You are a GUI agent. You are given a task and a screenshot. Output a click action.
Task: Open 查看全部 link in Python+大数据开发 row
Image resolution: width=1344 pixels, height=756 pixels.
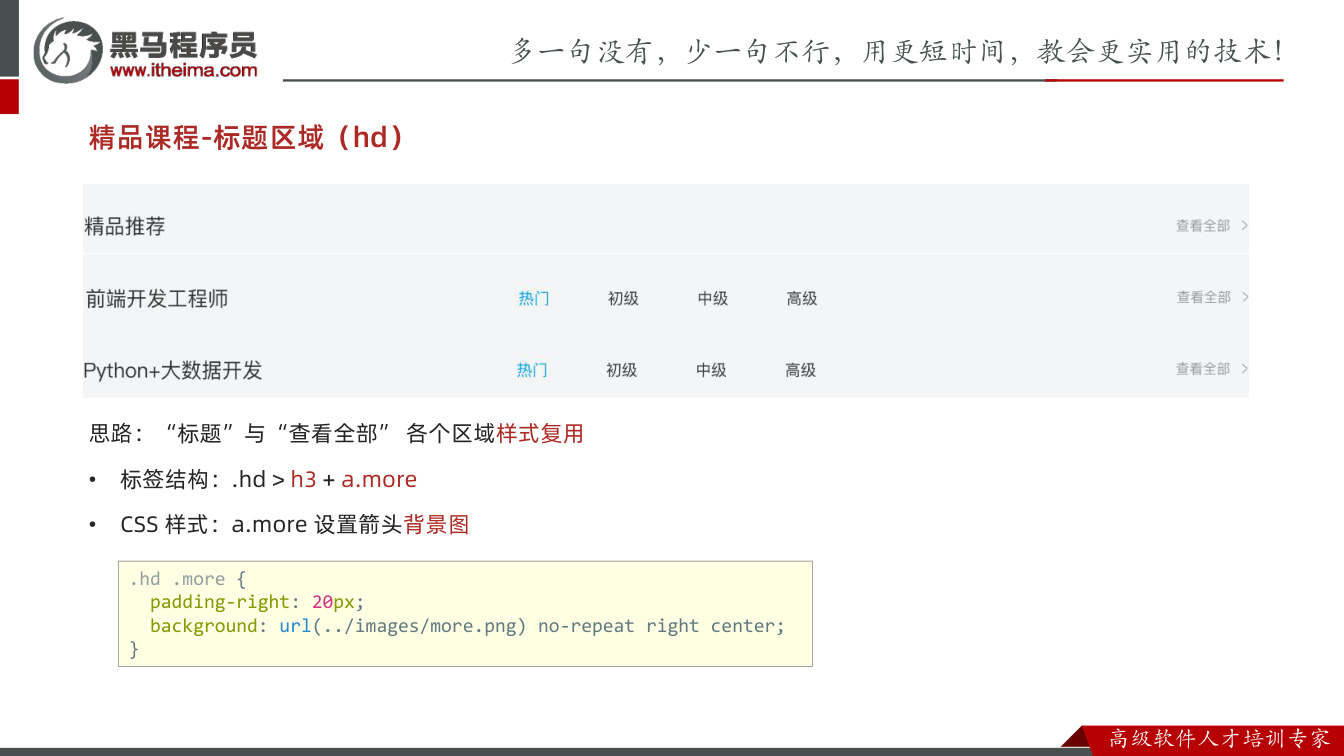pos(1203,369)
